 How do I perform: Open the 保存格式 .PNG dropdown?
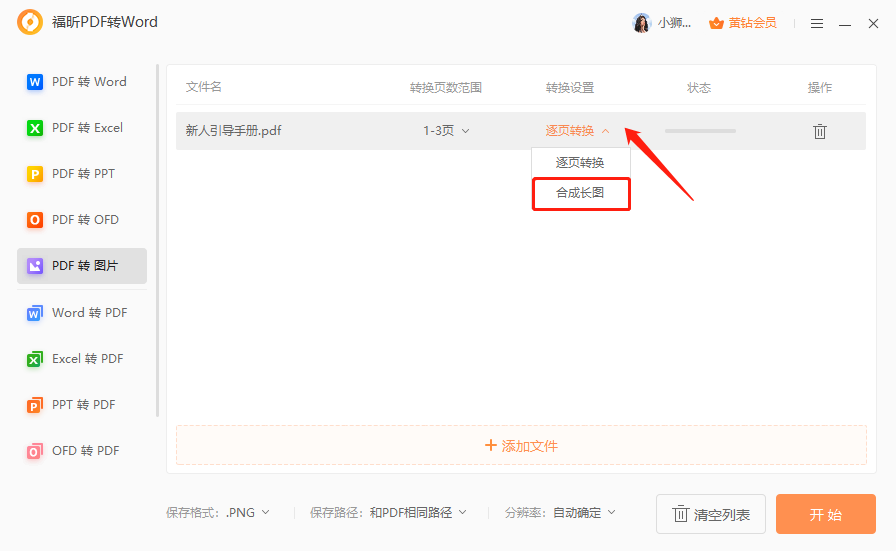tap(247, 513)
